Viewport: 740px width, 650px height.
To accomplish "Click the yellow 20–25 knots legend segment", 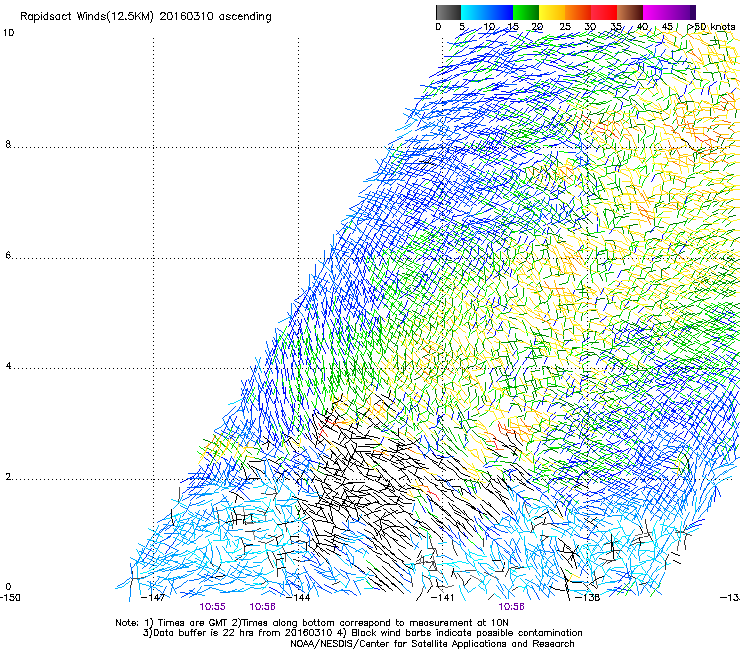I will click(x=552, y=12).
